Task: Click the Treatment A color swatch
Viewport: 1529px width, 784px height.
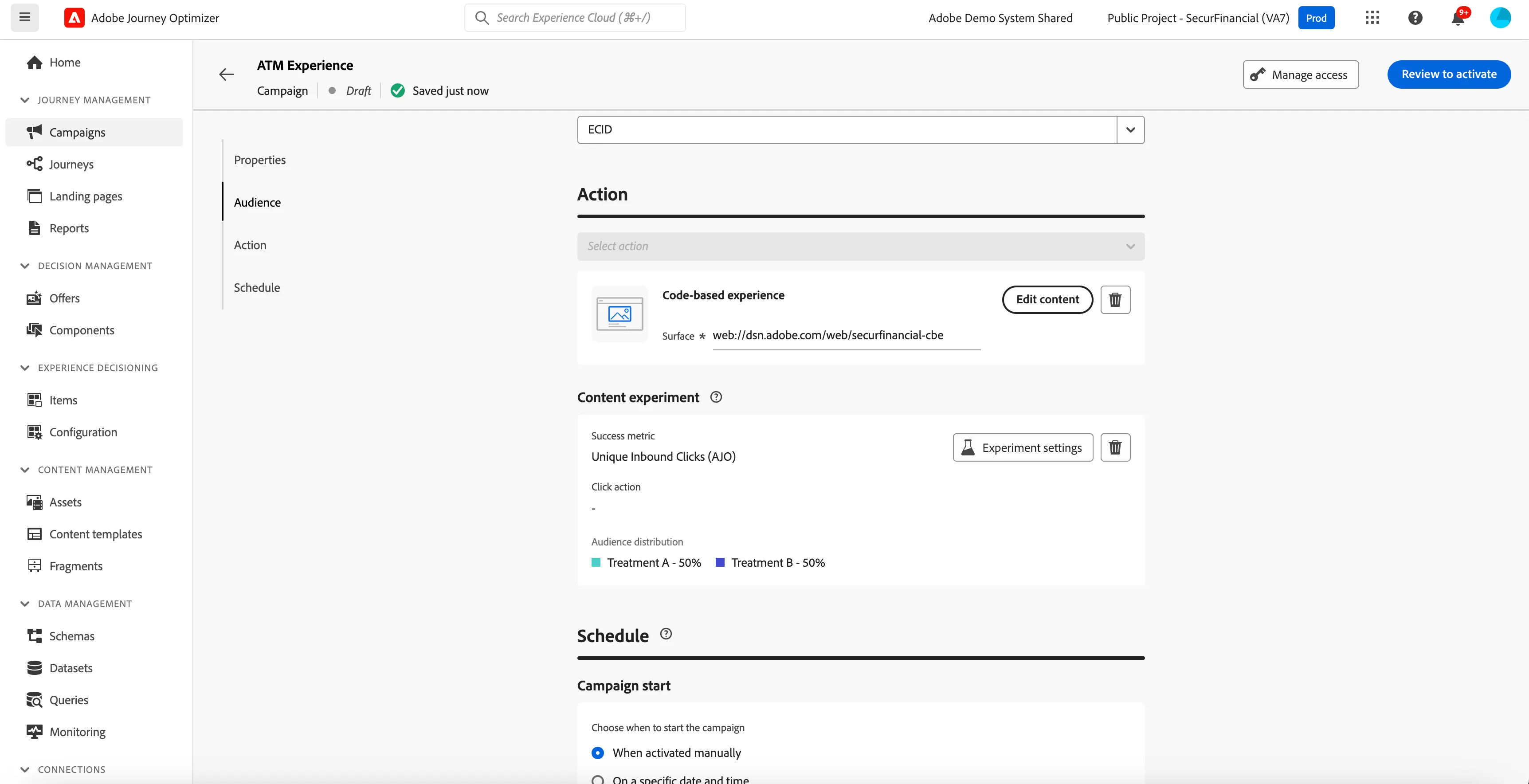Action: click(596, 563)
